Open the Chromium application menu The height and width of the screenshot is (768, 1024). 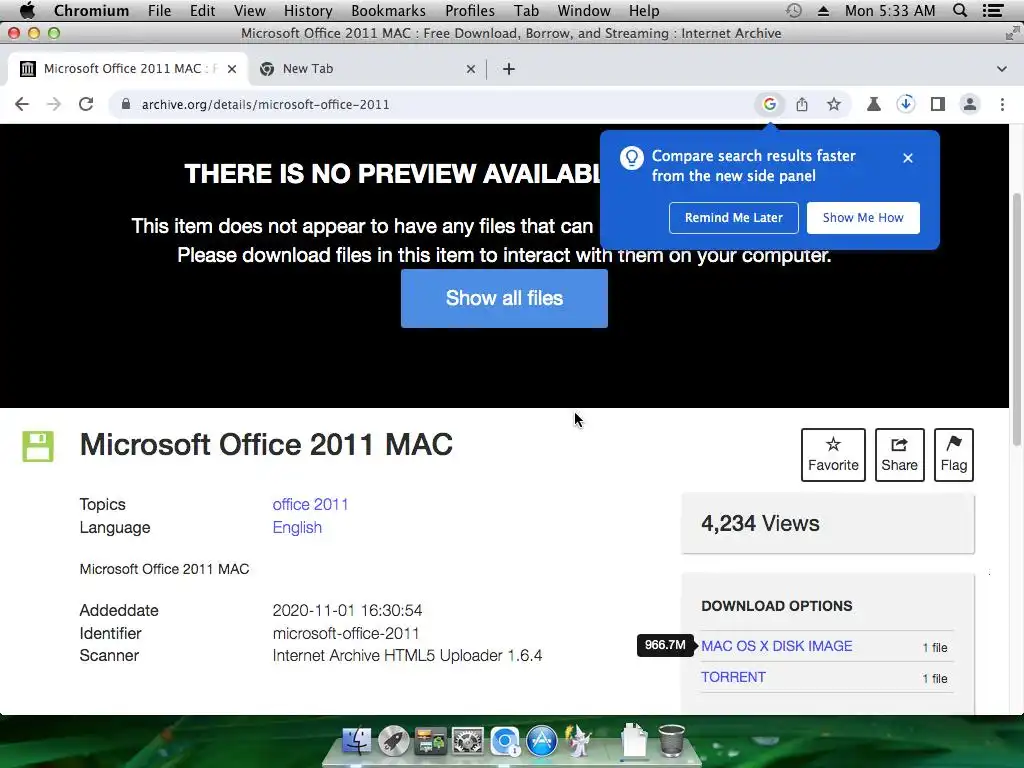[91, 10]
